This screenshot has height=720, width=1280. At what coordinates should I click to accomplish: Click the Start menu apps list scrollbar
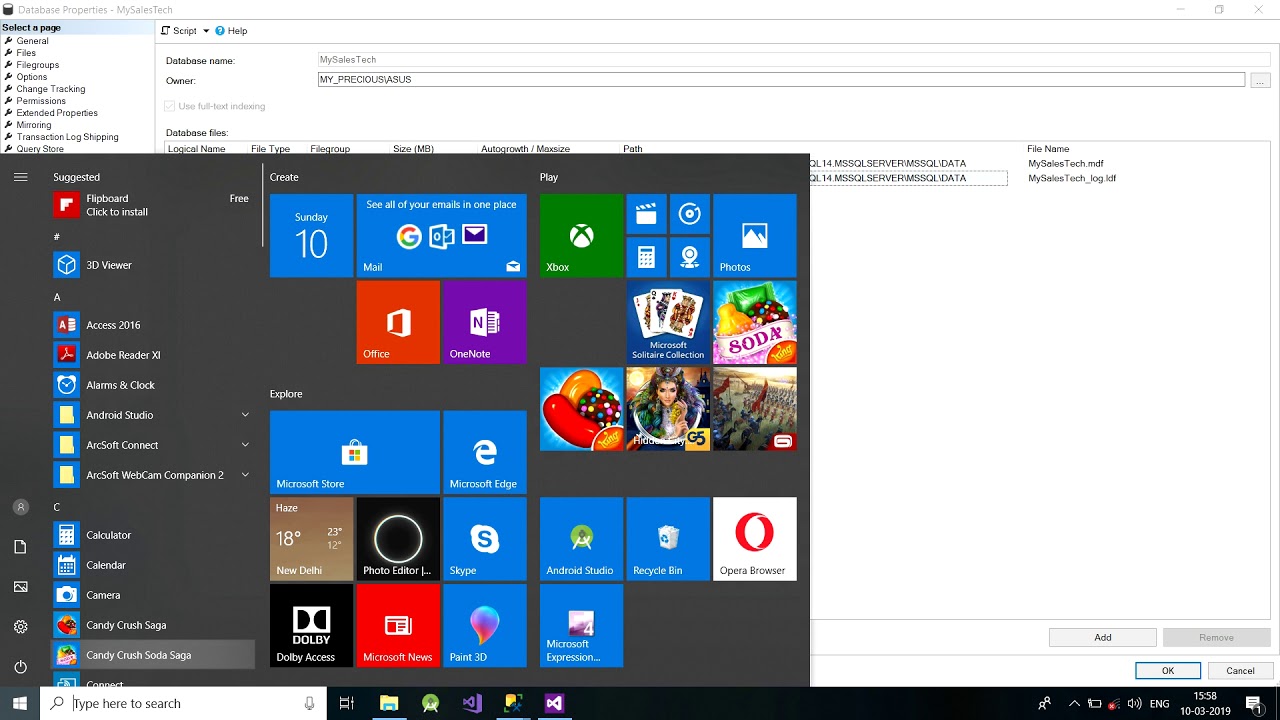(262, 205)
